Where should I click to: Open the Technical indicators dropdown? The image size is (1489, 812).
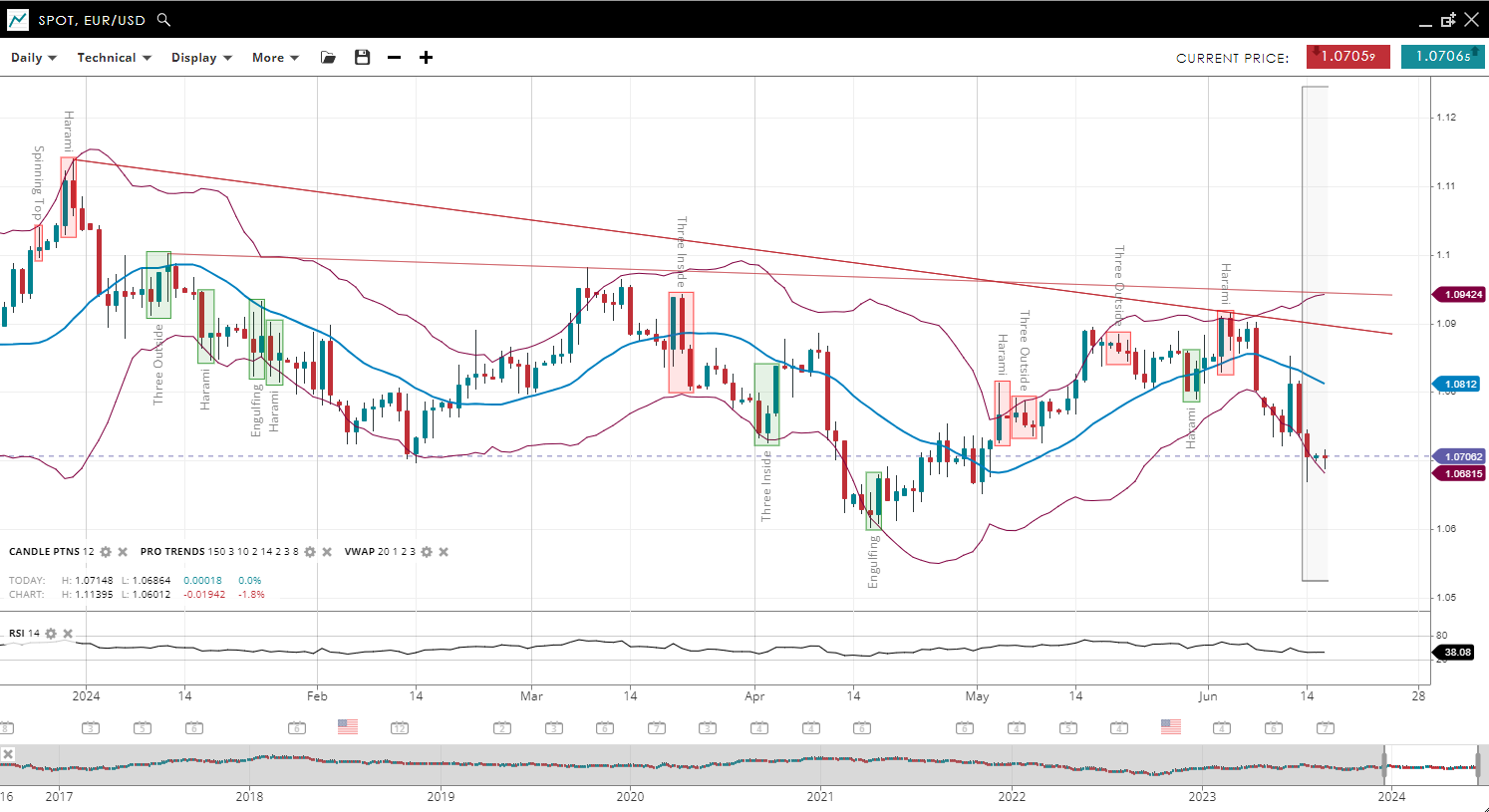coord(114,58)
